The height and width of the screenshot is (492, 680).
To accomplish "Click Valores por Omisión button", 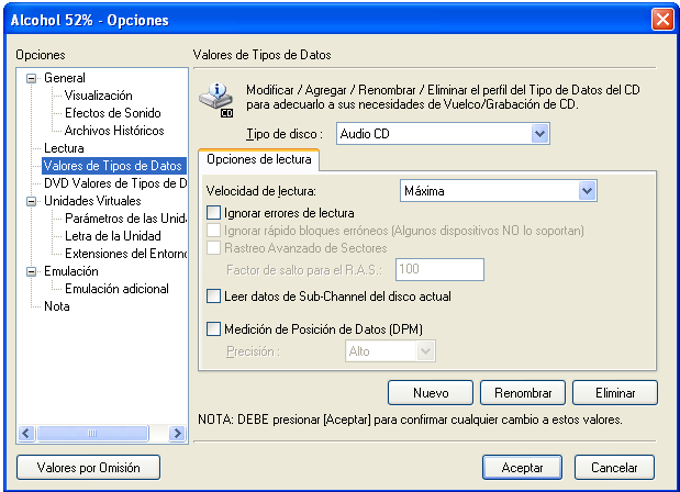I will point(88,467).
